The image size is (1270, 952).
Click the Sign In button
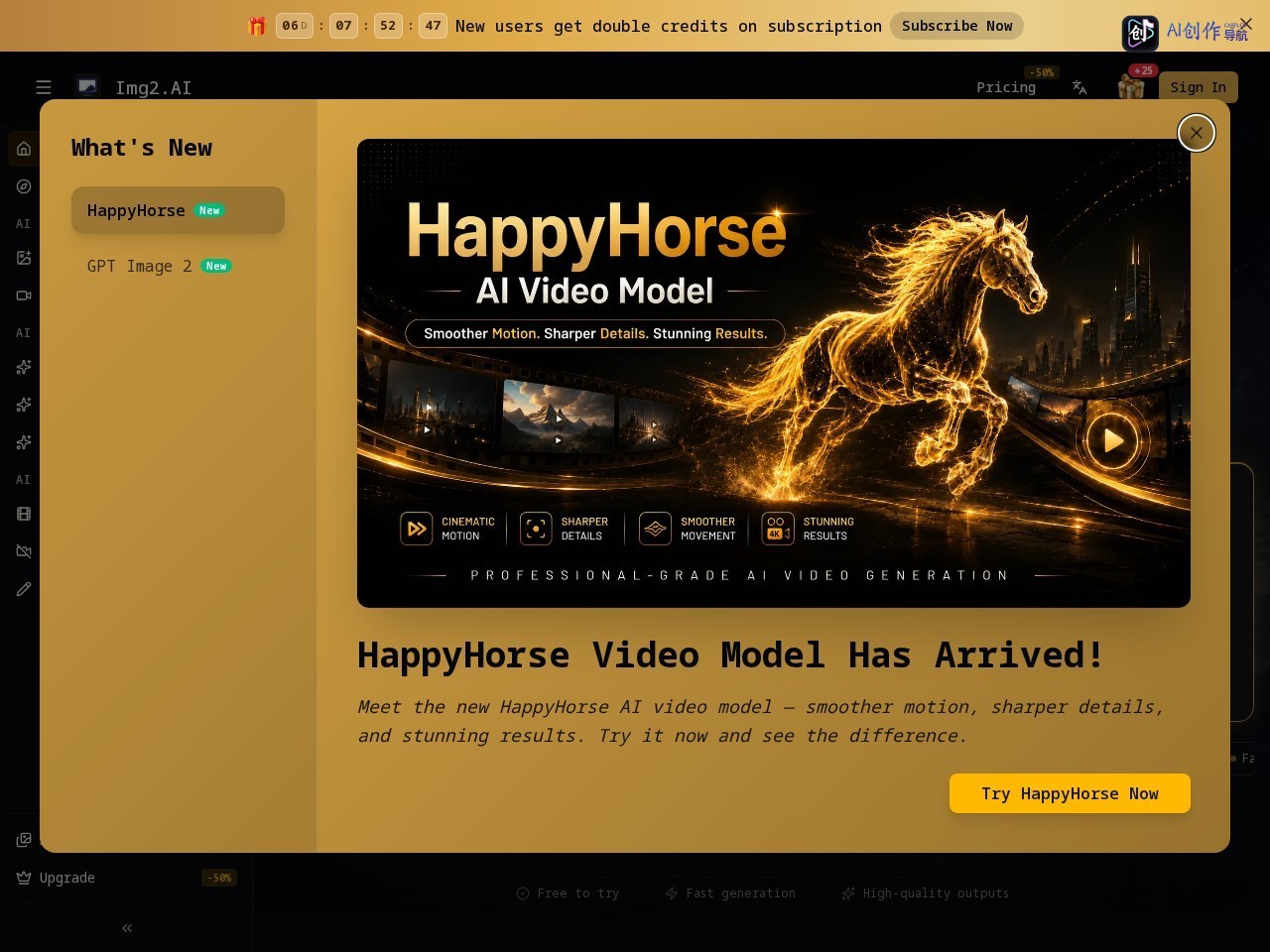tap(1199, 87)
